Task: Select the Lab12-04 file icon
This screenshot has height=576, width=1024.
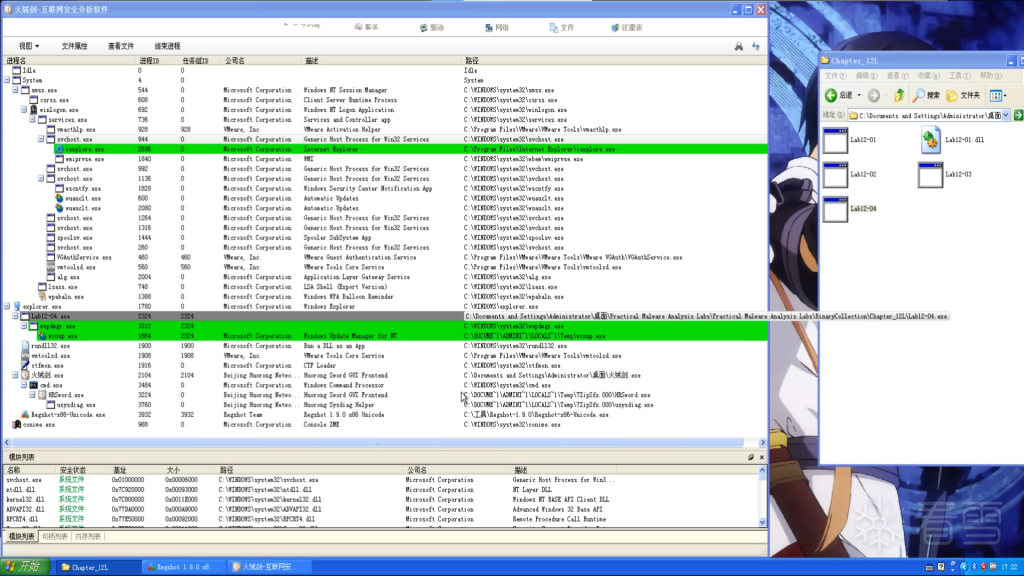Action: (x=835, y=209)
